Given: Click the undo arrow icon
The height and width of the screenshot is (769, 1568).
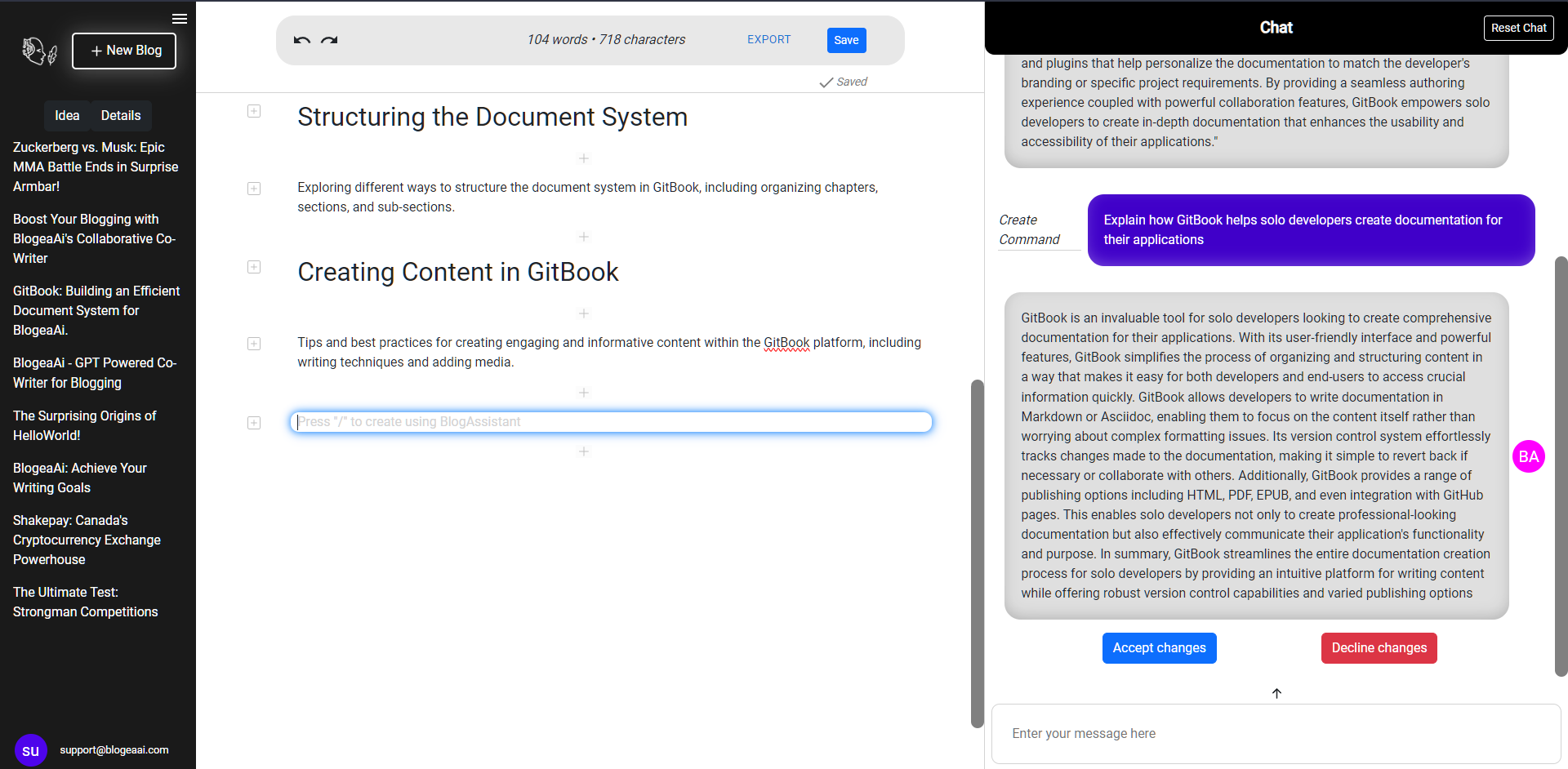Looking at the screenshot, I should pyautogui.click(x=301, y=40).
